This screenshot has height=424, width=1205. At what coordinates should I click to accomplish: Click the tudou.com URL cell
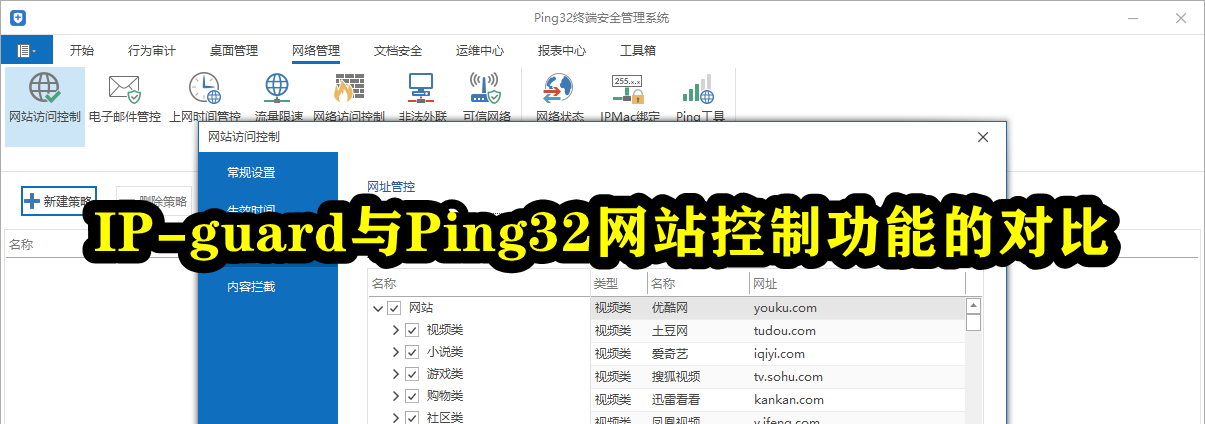785,331
